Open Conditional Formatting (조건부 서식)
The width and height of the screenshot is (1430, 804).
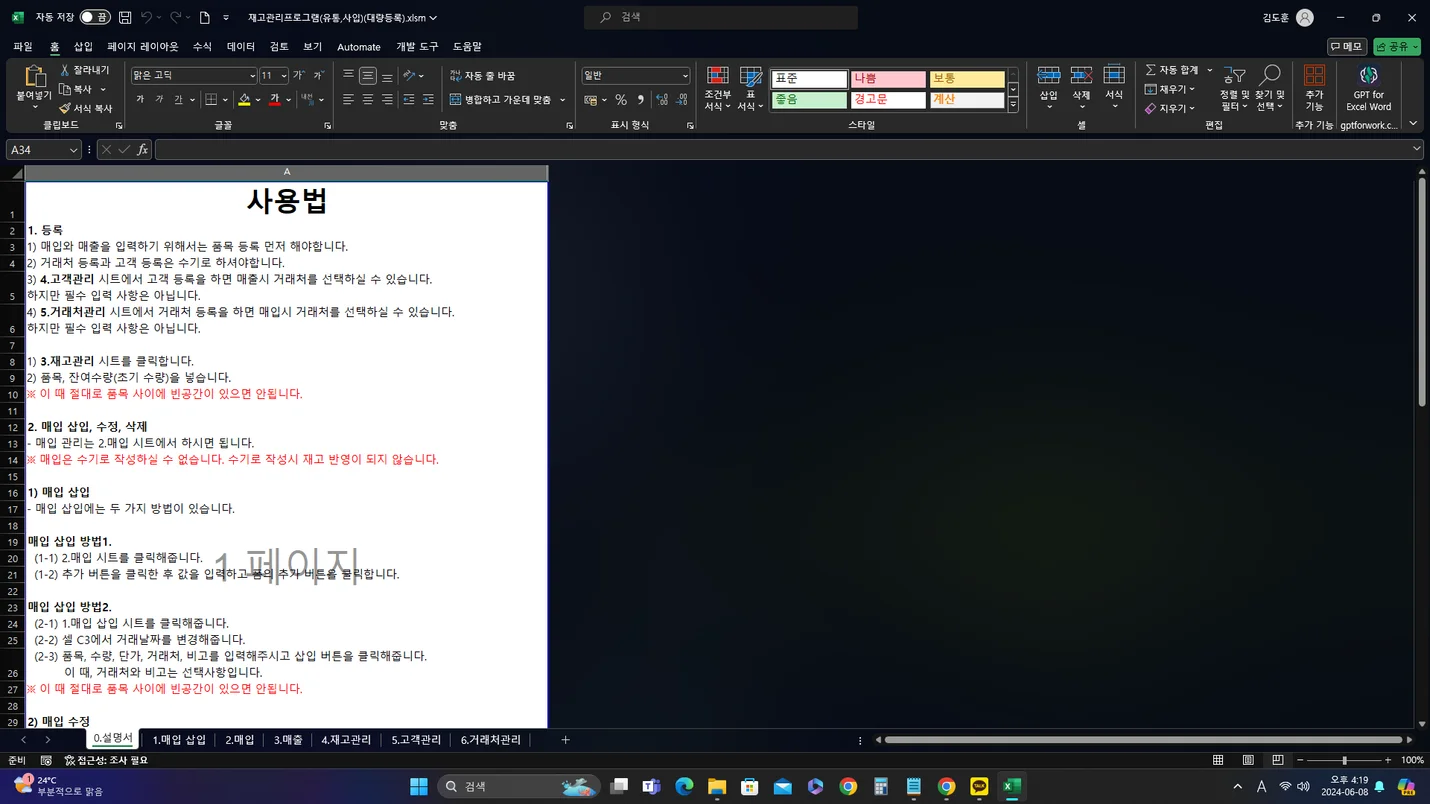point(717,88)
